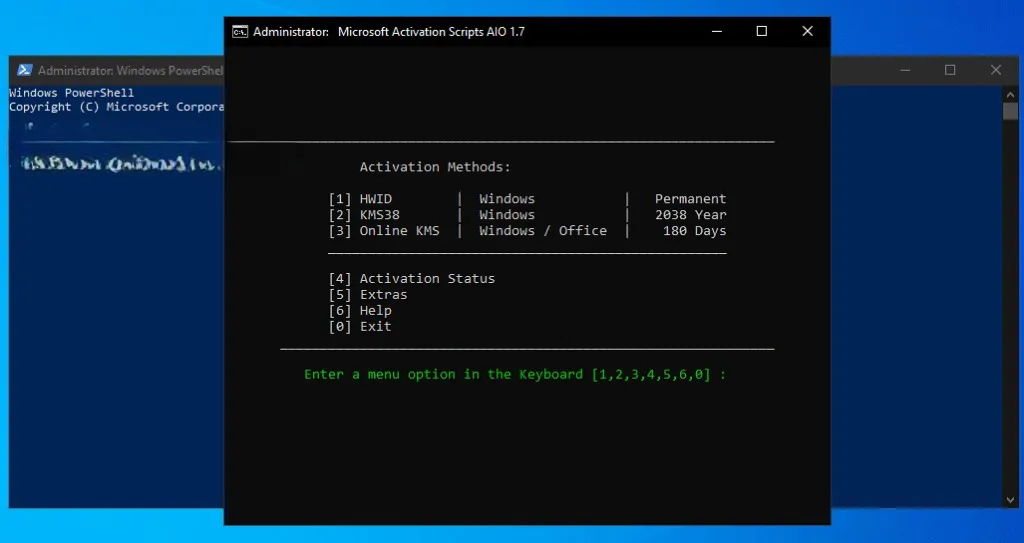Maximize the Windows PowerShell window
The height and width of the screenshot is (543, 1024).
pyautogui.click(x=950, y=70)
